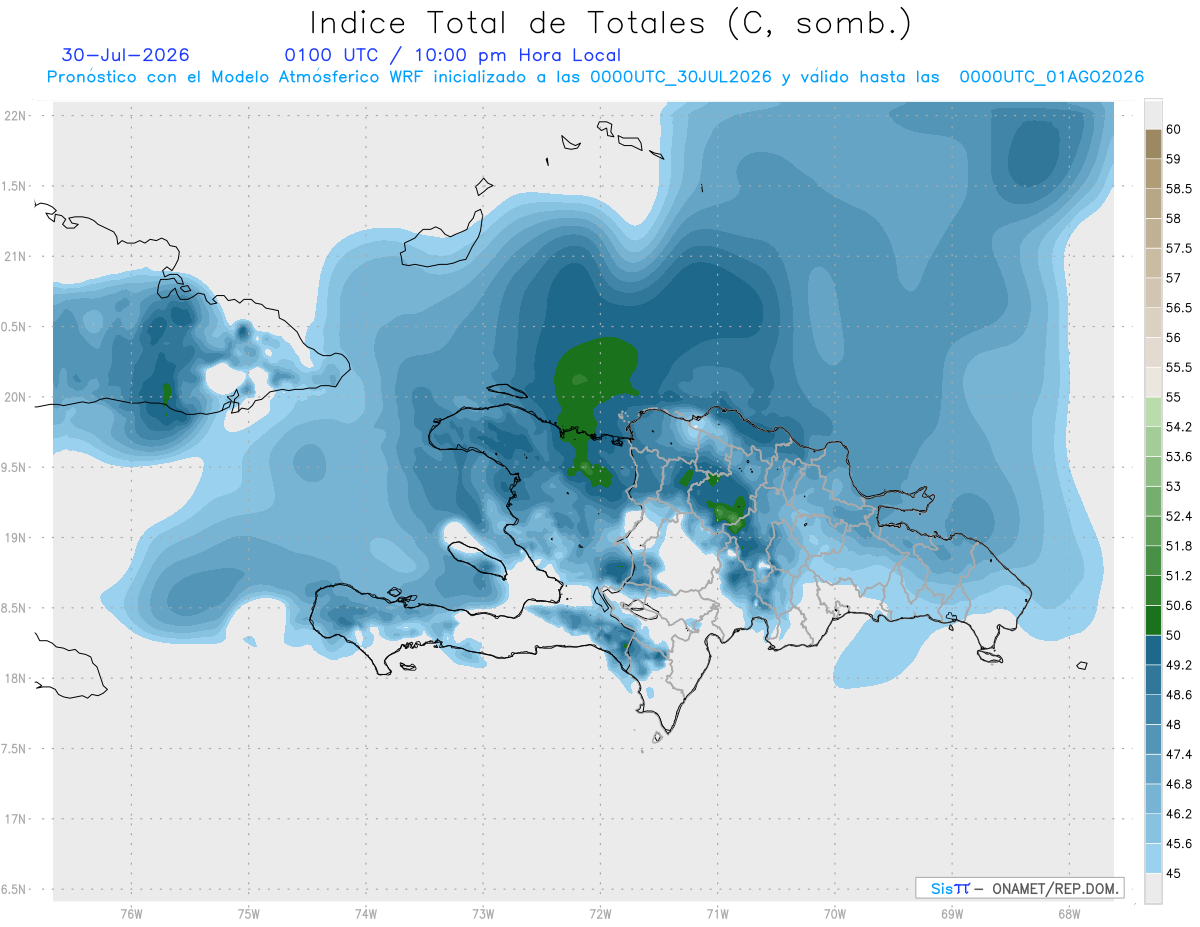Click the title 'Indice Total de Totales (C, somb.)'

click(x=610, y=23)
